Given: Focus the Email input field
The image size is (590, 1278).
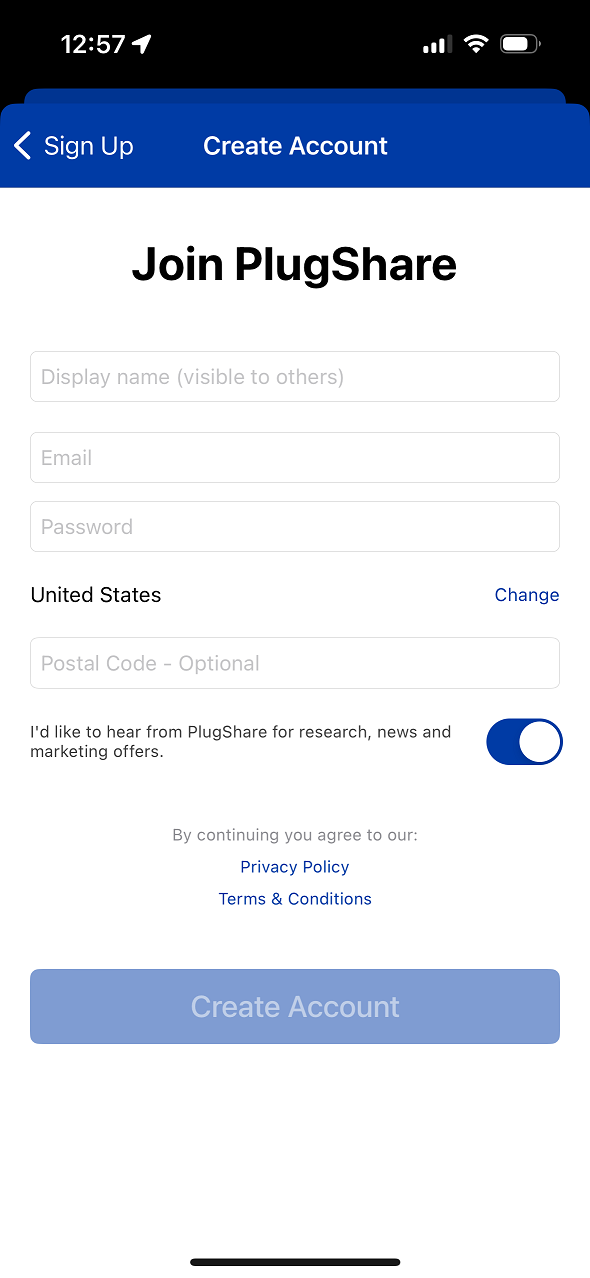Looking at the screenshot, I should (x=295, y=458).
